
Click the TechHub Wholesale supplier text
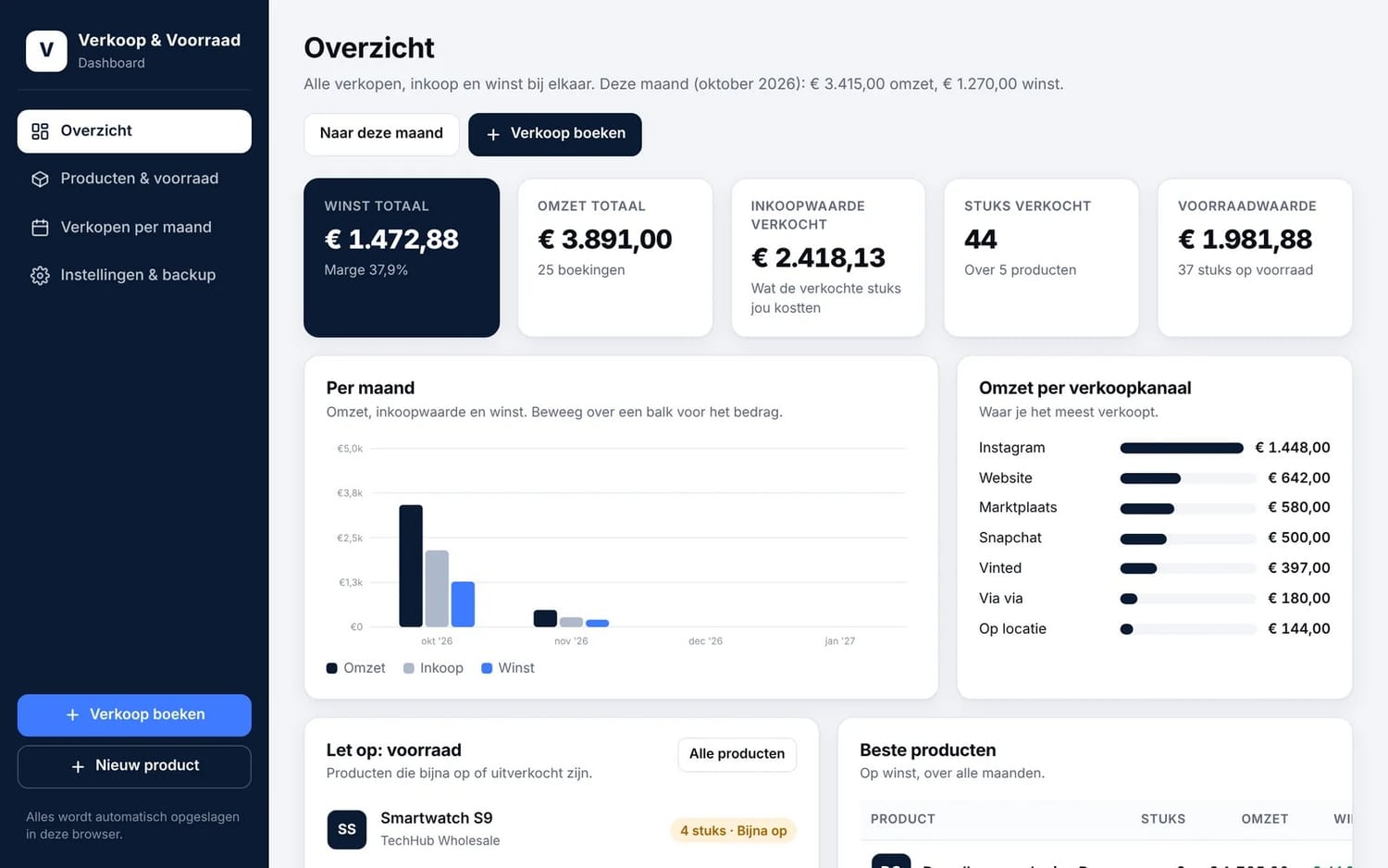pos(440,841)
